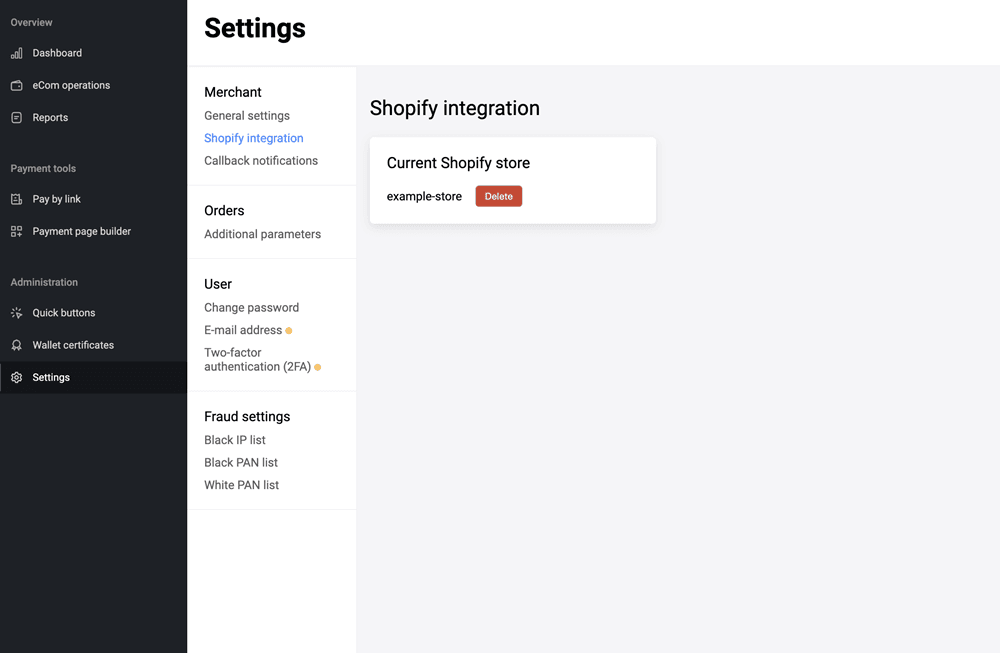This screenshot has width=1000, height=653.
Task: View the Black IP list
Action: pyautogui.click(x=235, y=440)
